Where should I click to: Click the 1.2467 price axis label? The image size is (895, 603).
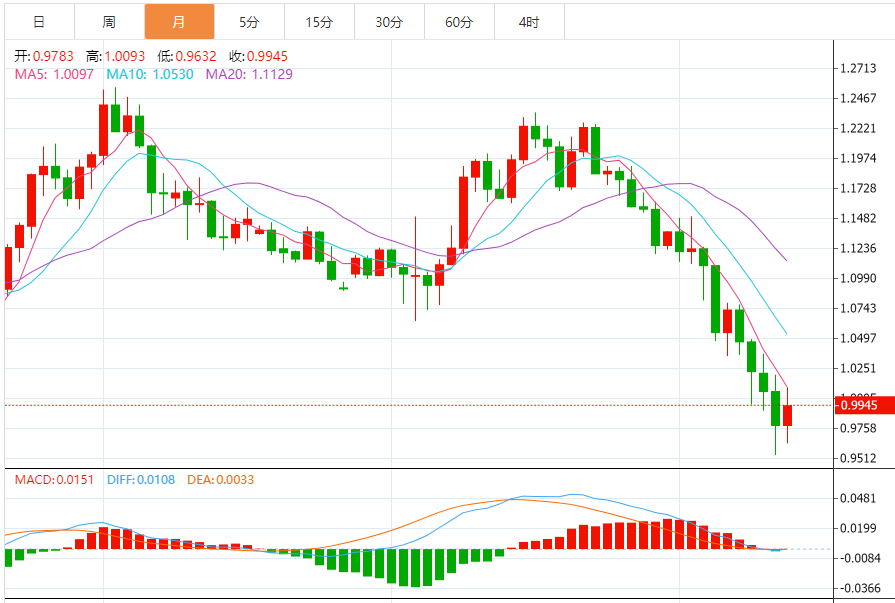coord(858,98)
